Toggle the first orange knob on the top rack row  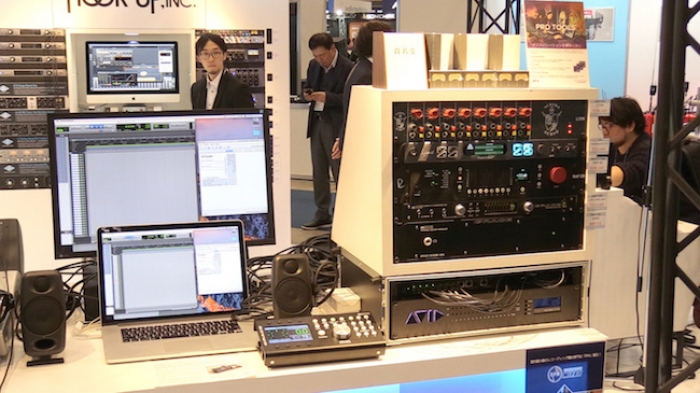[x=418, y=113]
